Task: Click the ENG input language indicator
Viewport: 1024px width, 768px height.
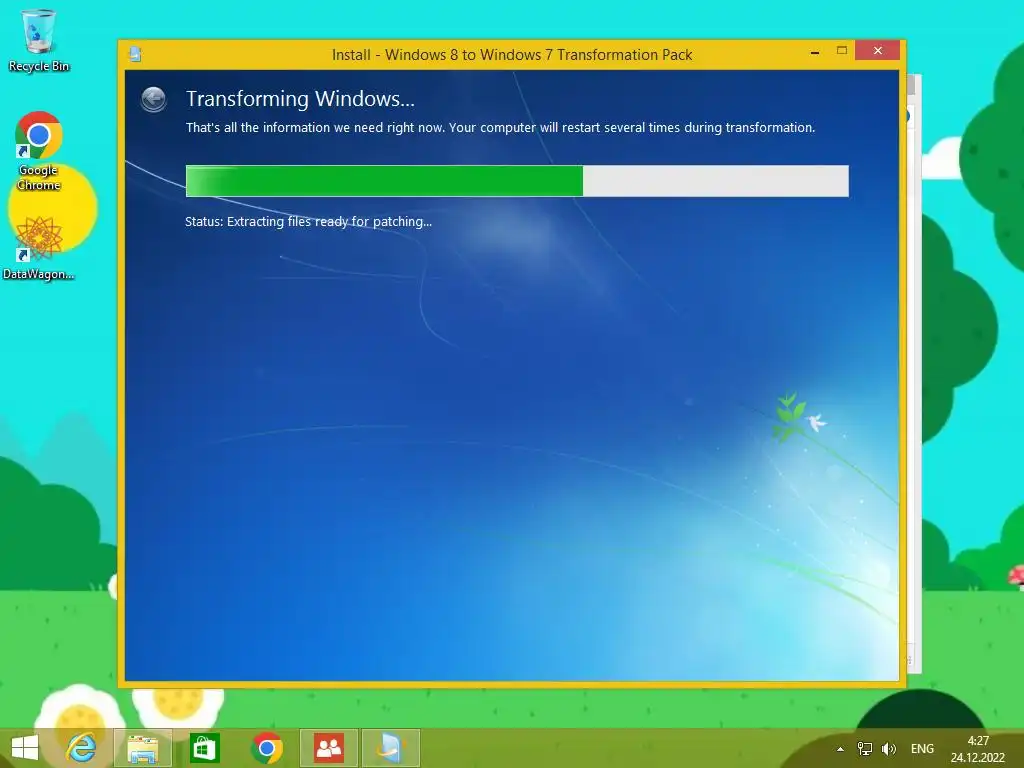Action: pyautogui.click(x=922, y=749)
